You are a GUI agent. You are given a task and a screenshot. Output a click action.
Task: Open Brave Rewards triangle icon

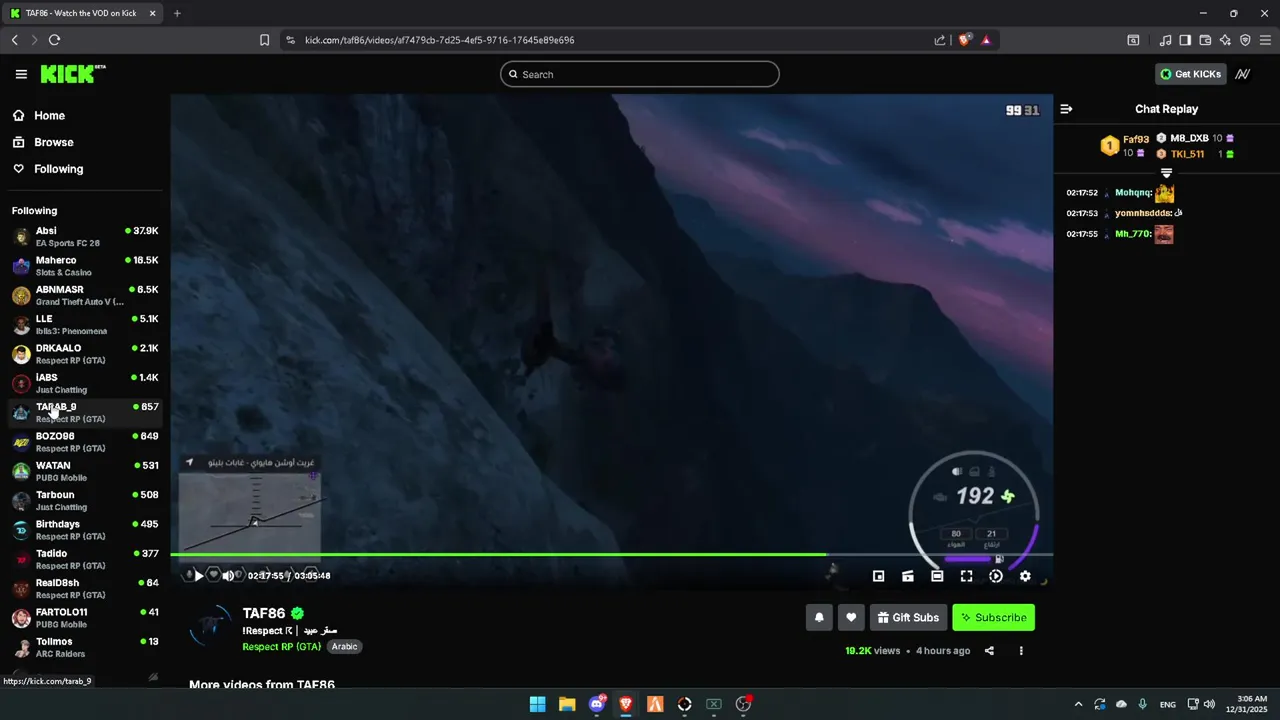pyautogui.click(x=986, y=40)
